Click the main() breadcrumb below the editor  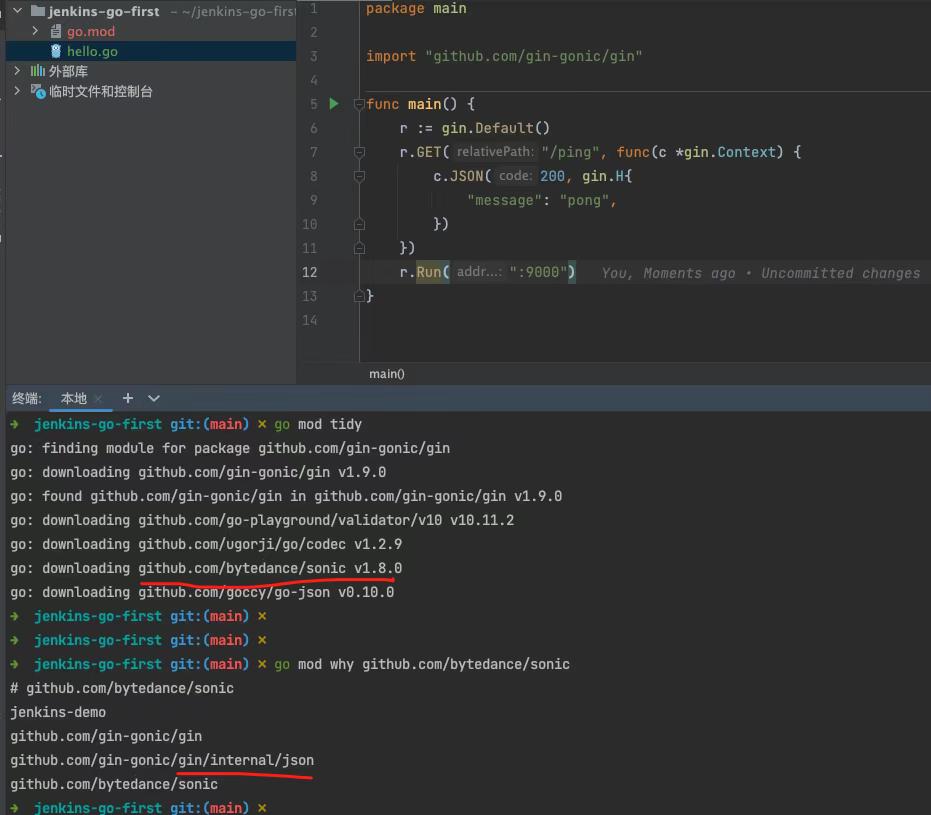pyautogui.click(x=387, y=373)
